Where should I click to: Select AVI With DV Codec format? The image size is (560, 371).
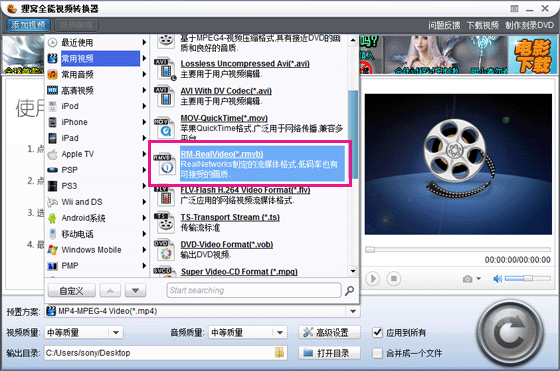click(226, 91)
